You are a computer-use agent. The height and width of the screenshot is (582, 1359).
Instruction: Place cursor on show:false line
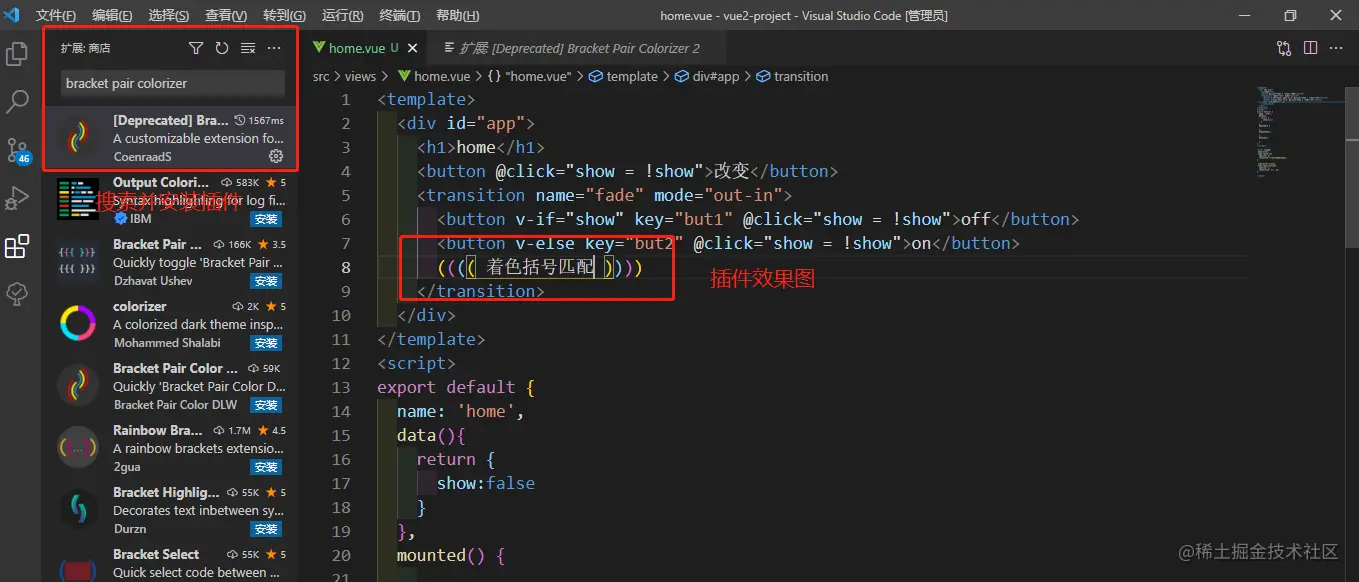486,483
